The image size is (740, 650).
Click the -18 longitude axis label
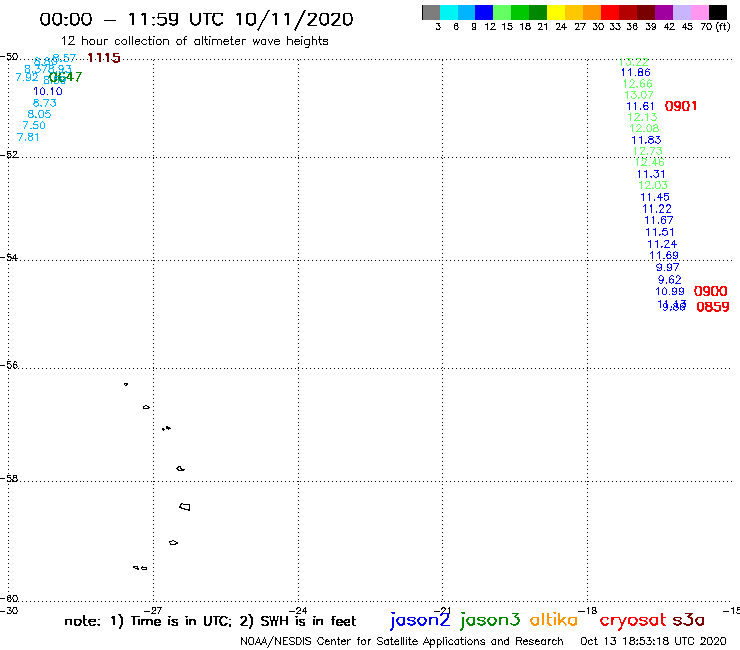[588, 610]
